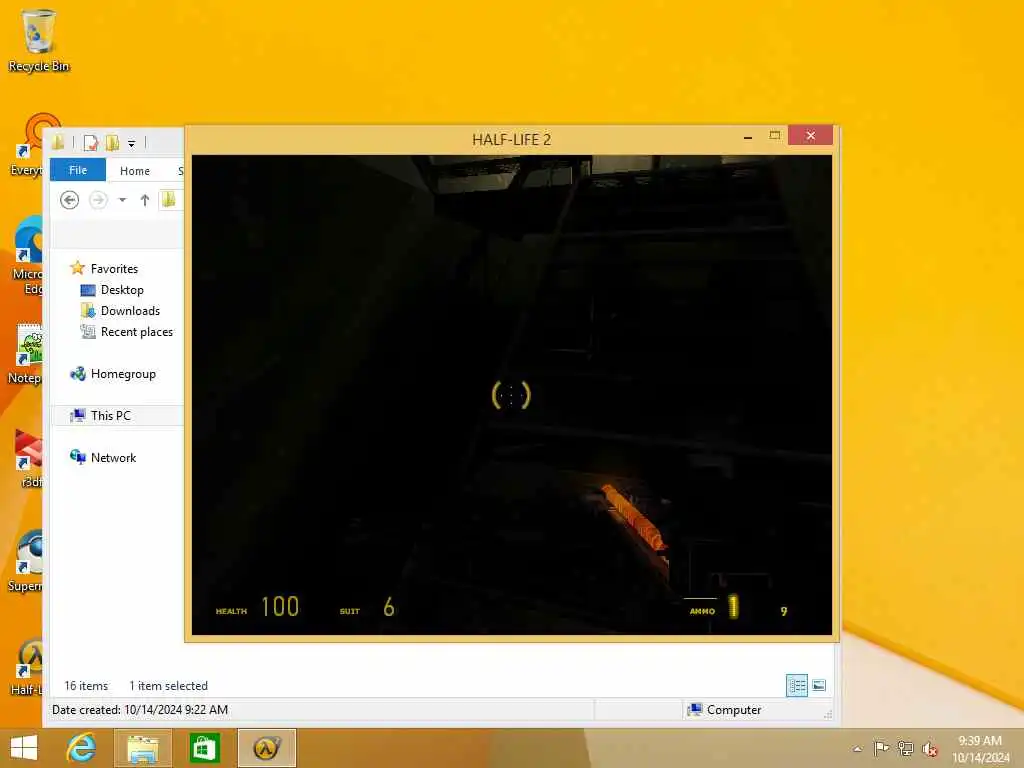Click the crosshair in the game view
This screenshot has height=768, width=1024.
pos(511,395)
